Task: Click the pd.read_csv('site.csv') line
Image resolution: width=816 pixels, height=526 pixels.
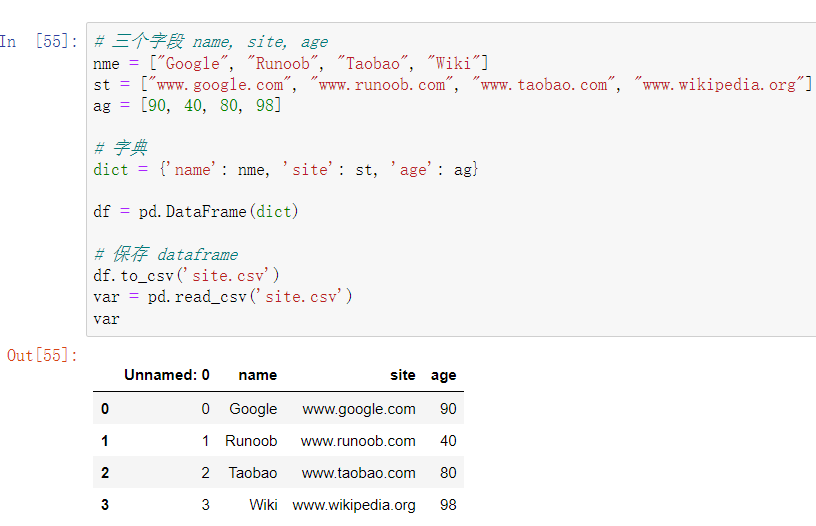Action: (x=223, y=296)
